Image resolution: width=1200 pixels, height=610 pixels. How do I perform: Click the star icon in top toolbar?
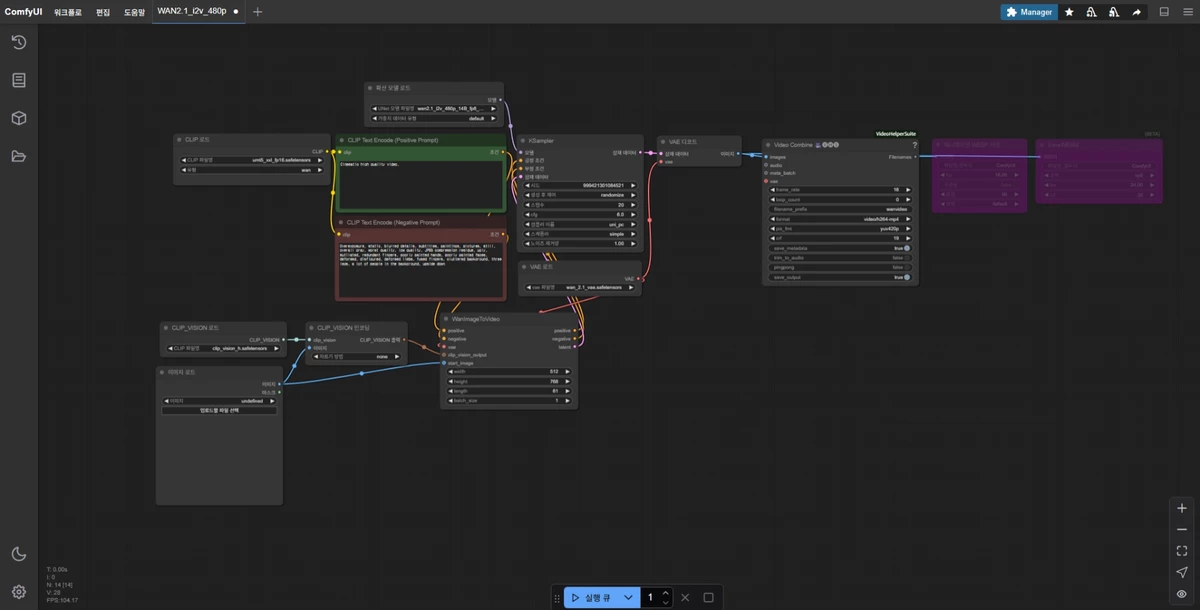tap(1069, 12)
